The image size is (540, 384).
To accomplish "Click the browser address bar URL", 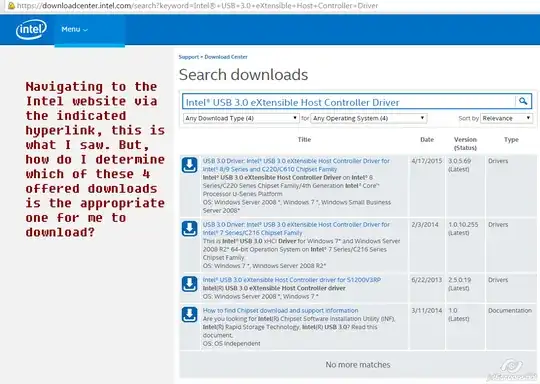I will (197, 6).
